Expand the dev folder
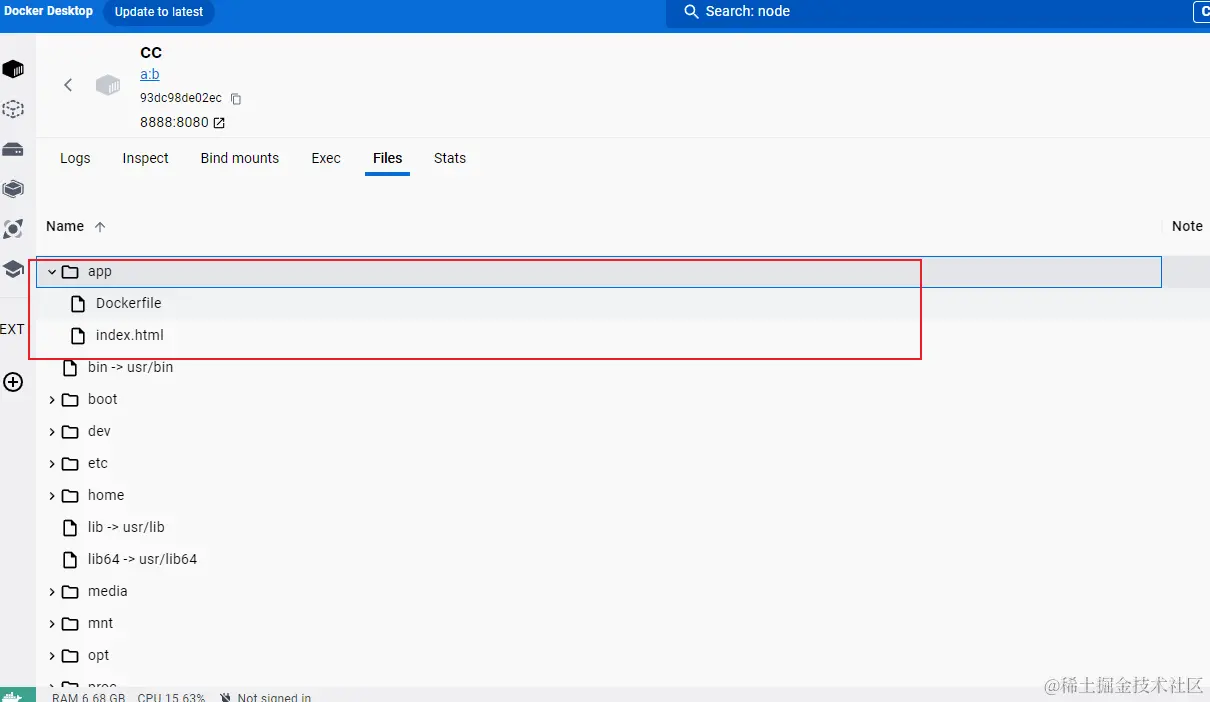The height and width of the screenshot is (702, 1210). pos(52,431)
